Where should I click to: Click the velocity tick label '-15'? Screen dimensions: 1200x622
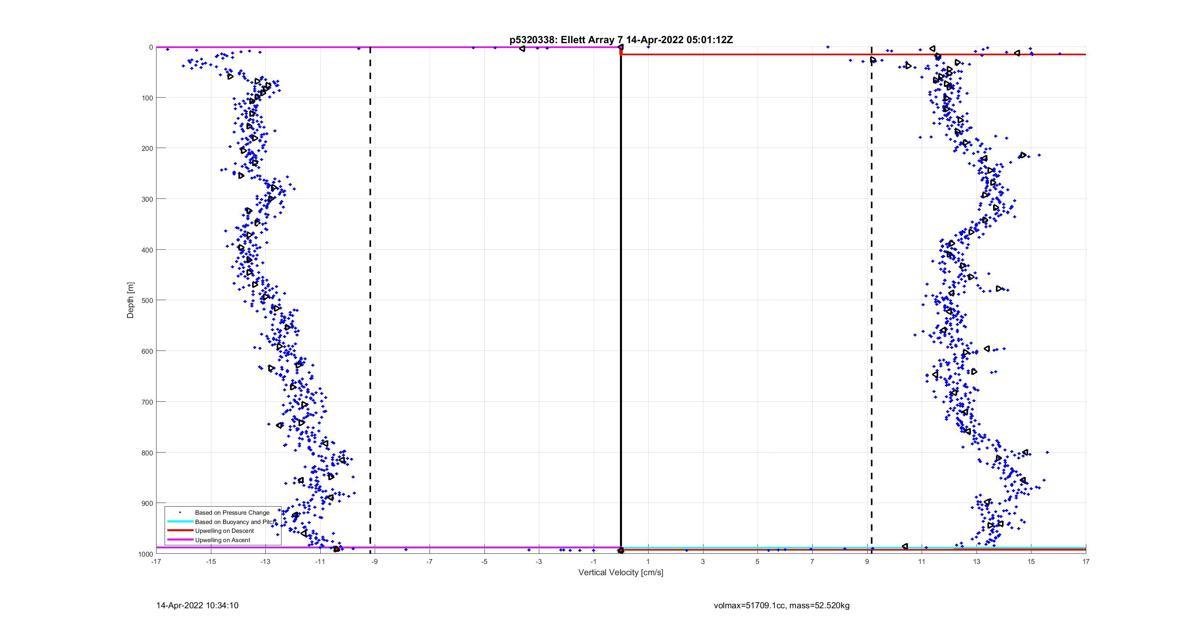click(x=210, y=562)
